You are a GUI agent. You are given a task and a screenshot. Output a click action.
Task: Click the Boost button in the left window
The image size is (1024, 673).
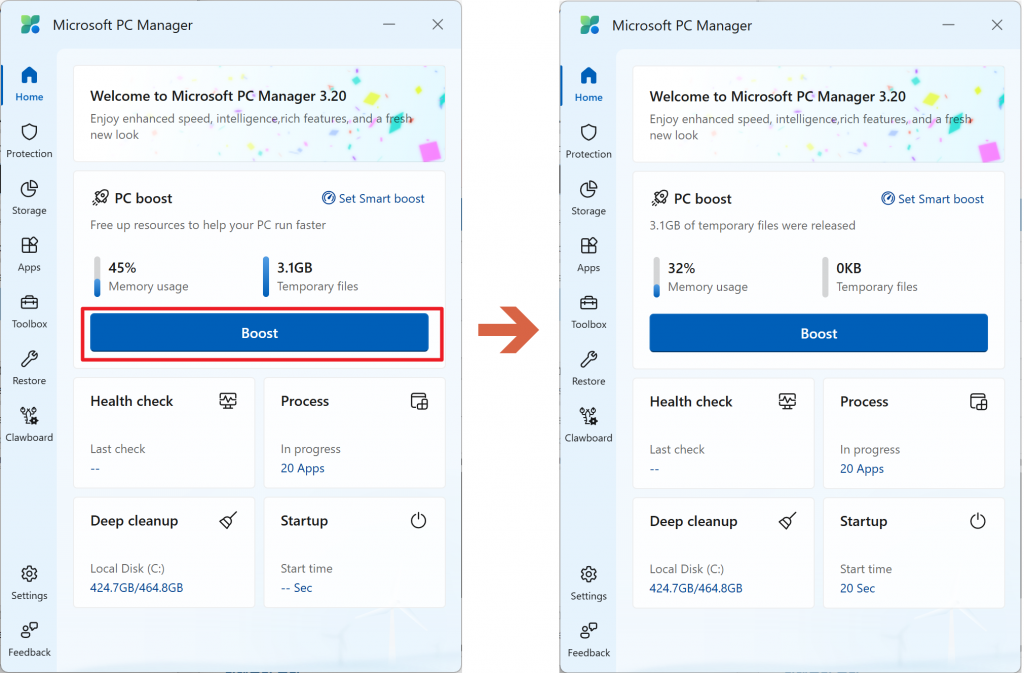[x=259, y=333]
